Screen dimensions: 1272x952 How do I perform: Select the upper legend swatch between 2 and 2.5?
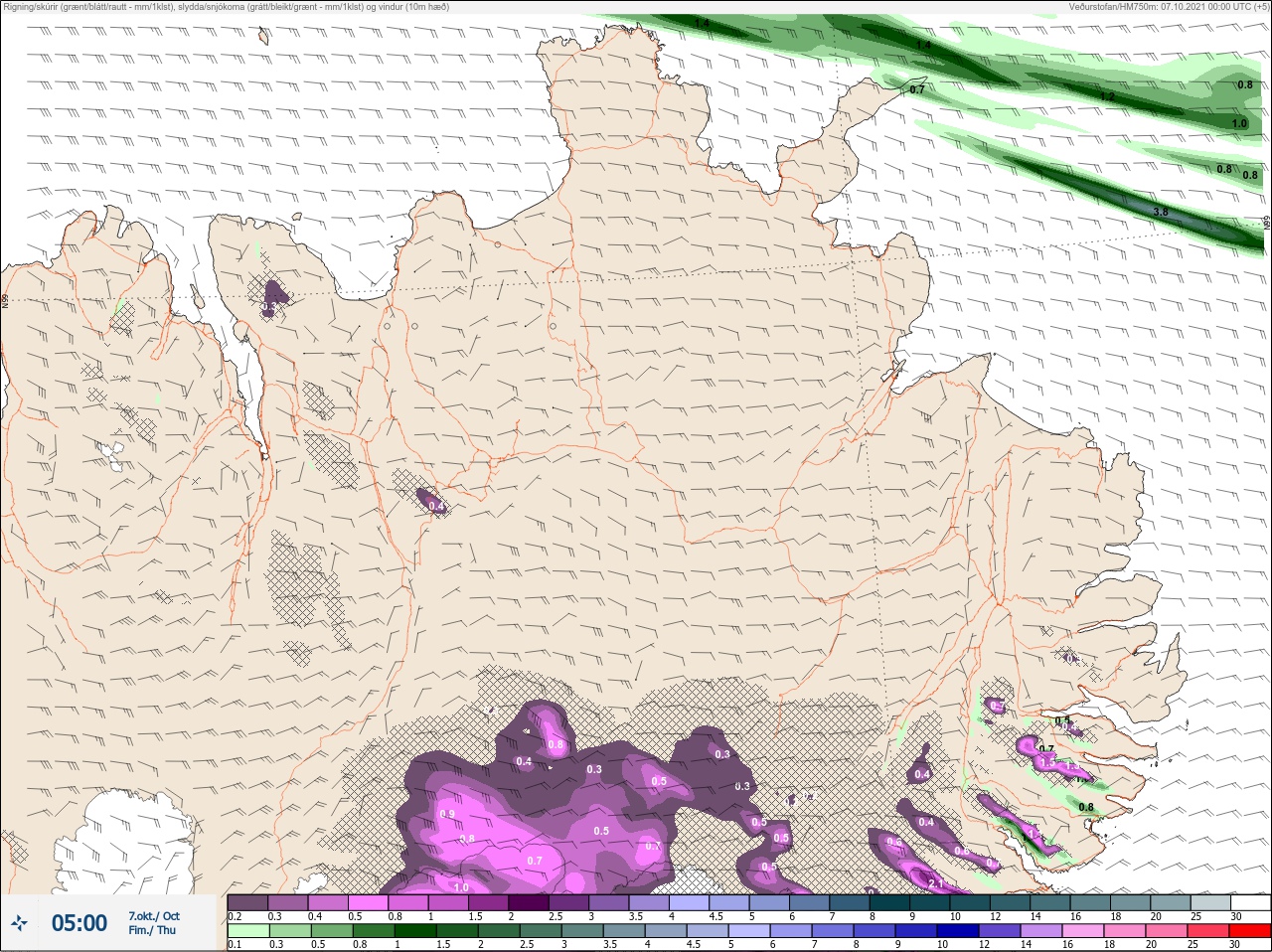coord(529,902)
